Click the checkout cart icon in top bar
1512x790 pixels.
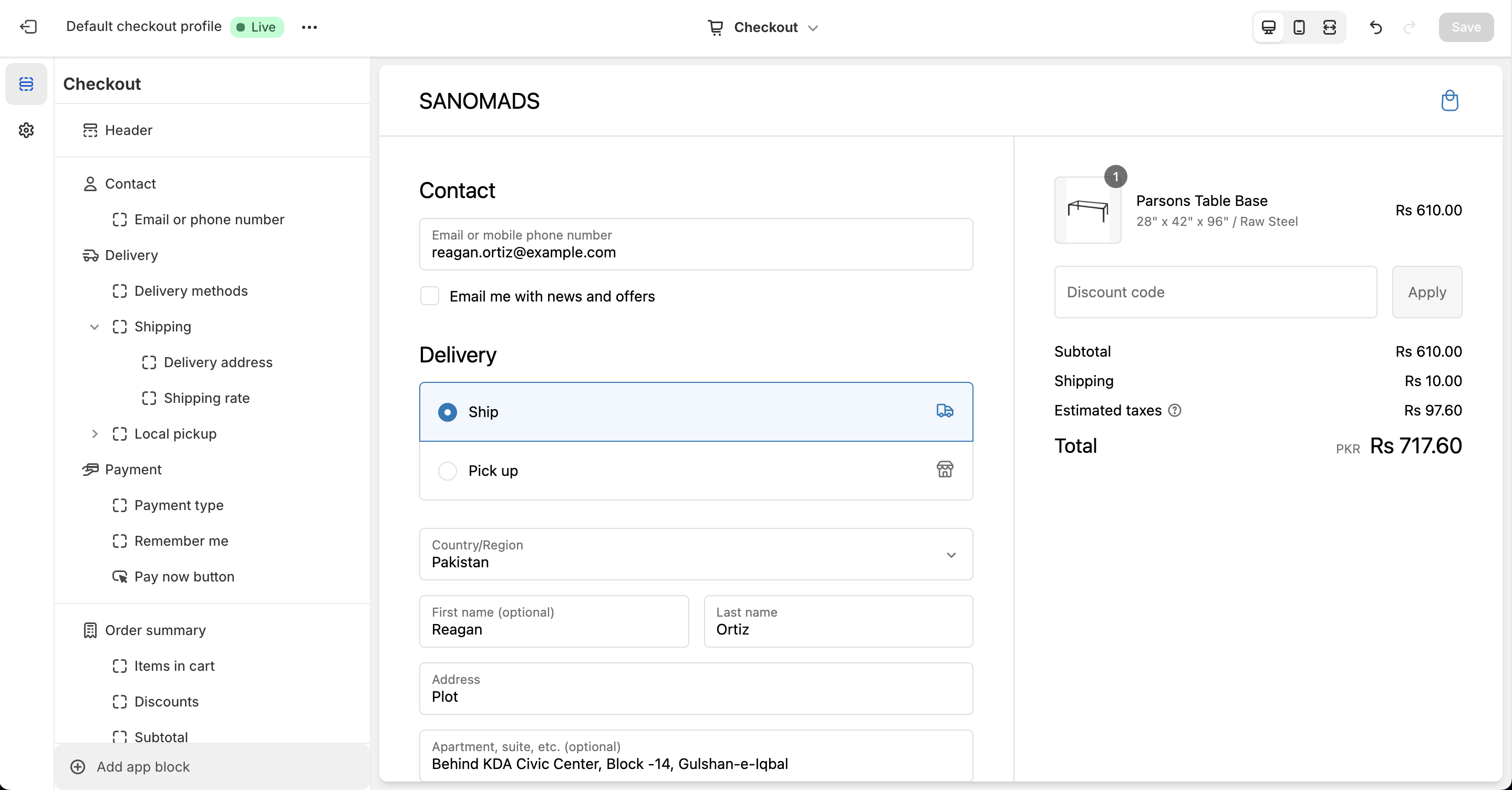point(715,27)
